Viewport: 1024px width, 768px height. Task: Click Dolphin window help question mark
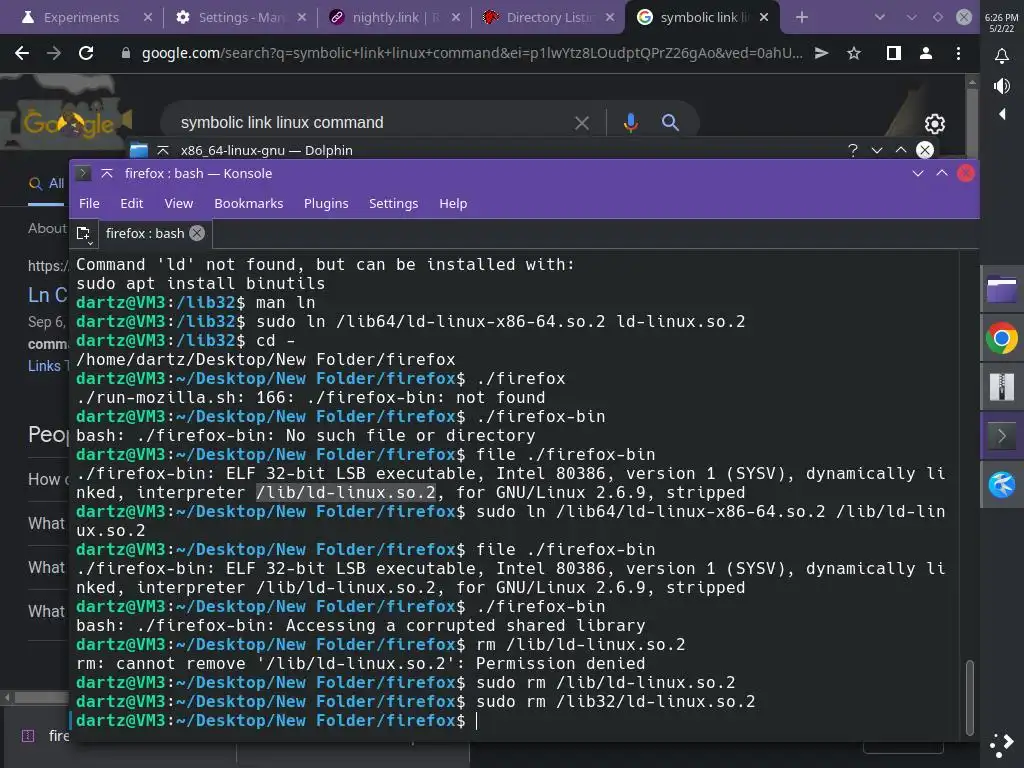(x=852, y=150)
